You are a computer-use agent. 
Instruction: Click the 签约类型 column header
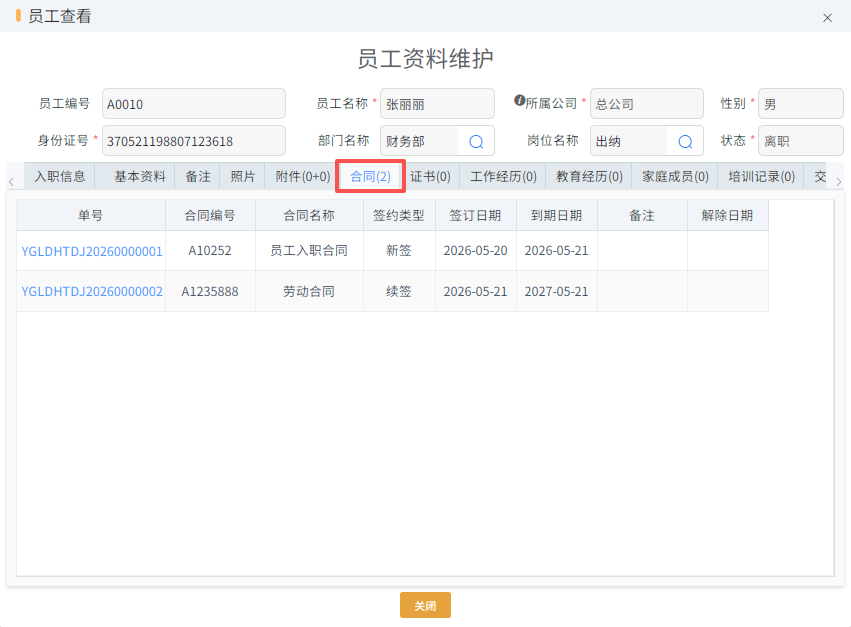399,216
